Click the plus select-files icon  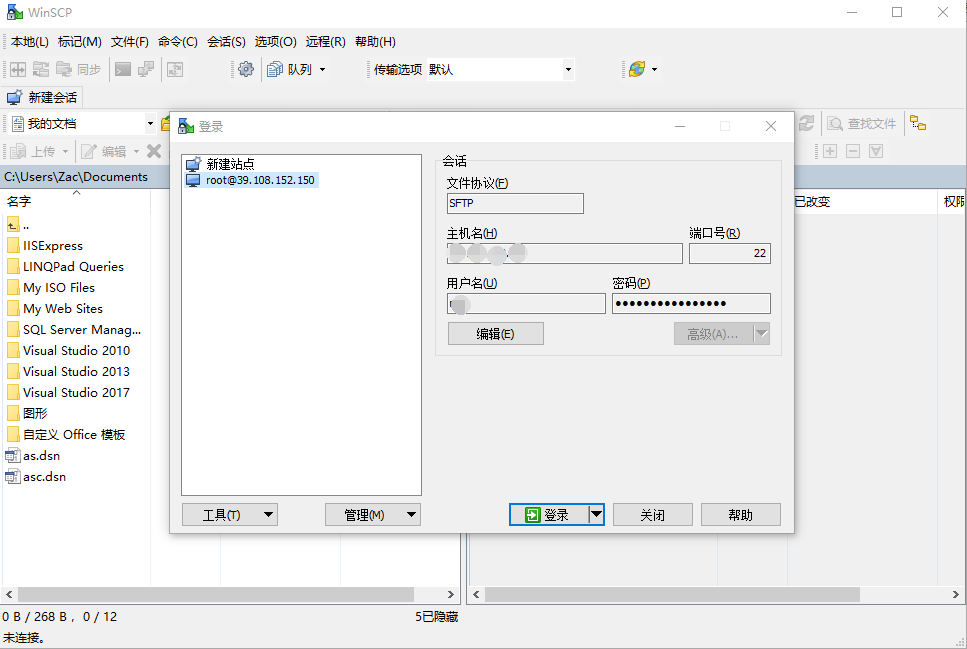click(x=830, y=151)
